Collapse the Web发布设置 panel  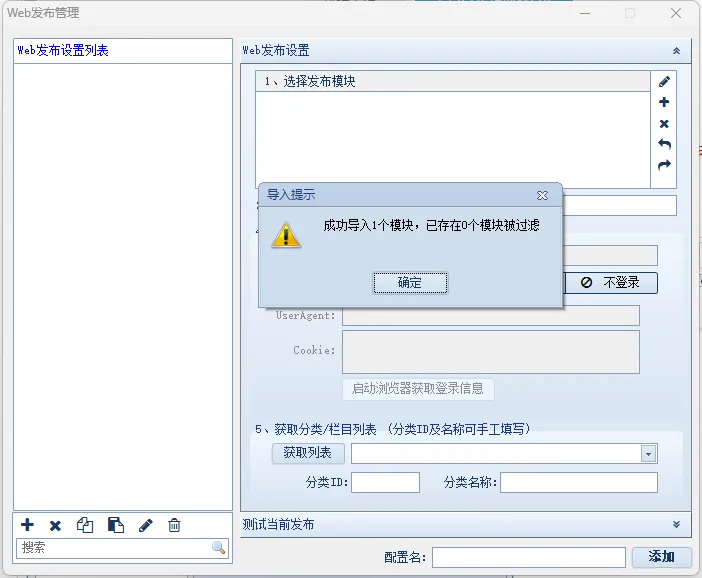pos(676,50)
